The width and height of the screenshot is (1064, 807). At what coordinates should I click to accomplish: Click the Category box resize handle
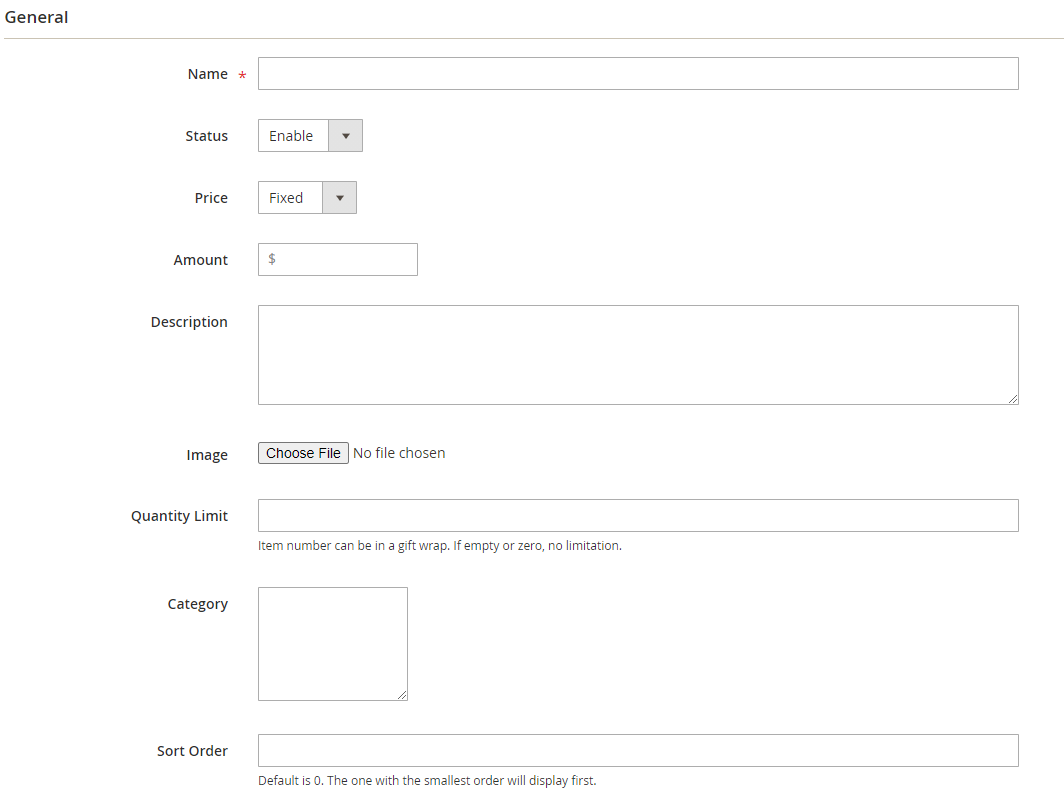tap(402, 695)
